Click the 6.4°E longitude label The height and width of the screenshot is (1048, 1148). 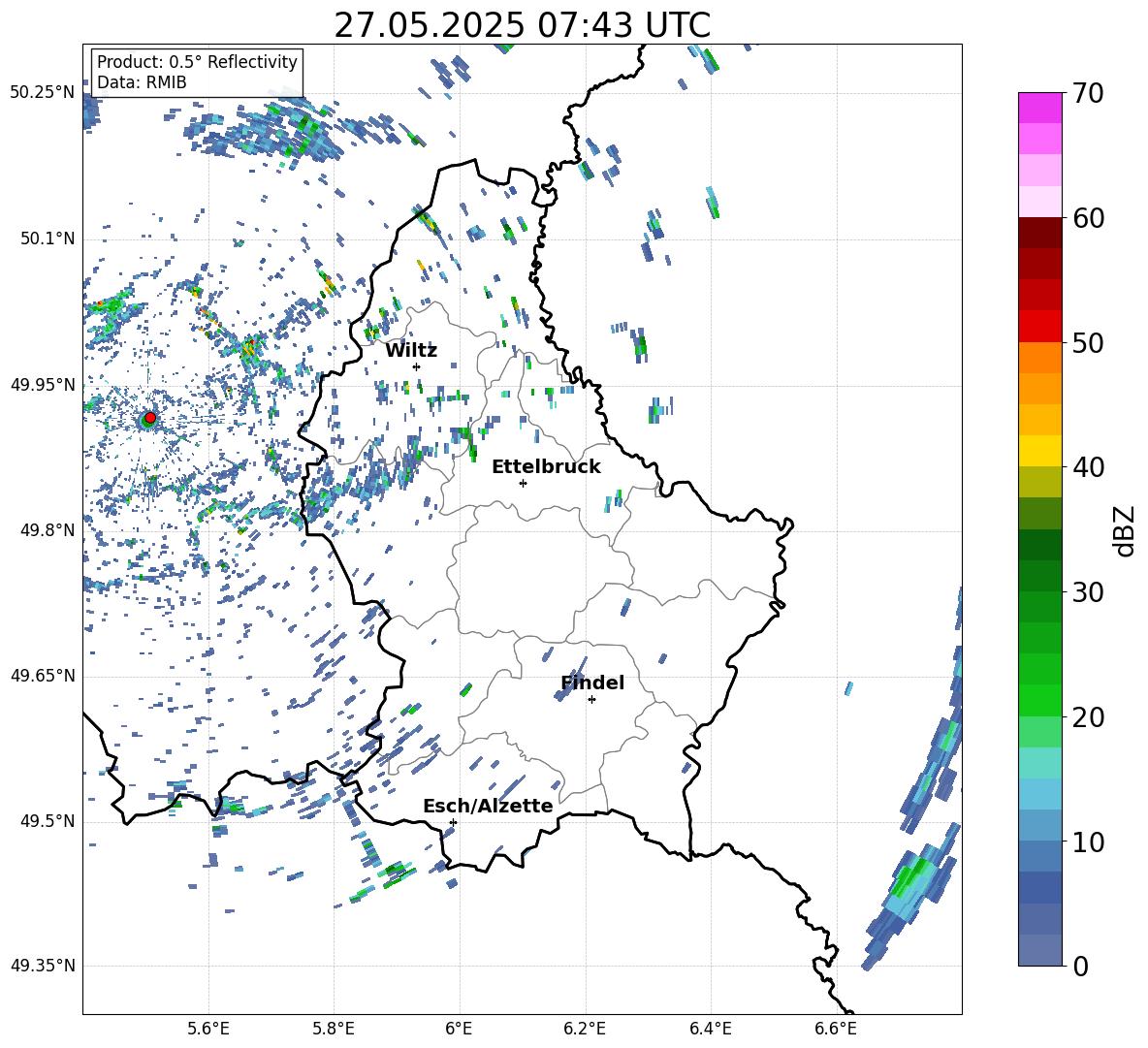tap(710, 1029)
